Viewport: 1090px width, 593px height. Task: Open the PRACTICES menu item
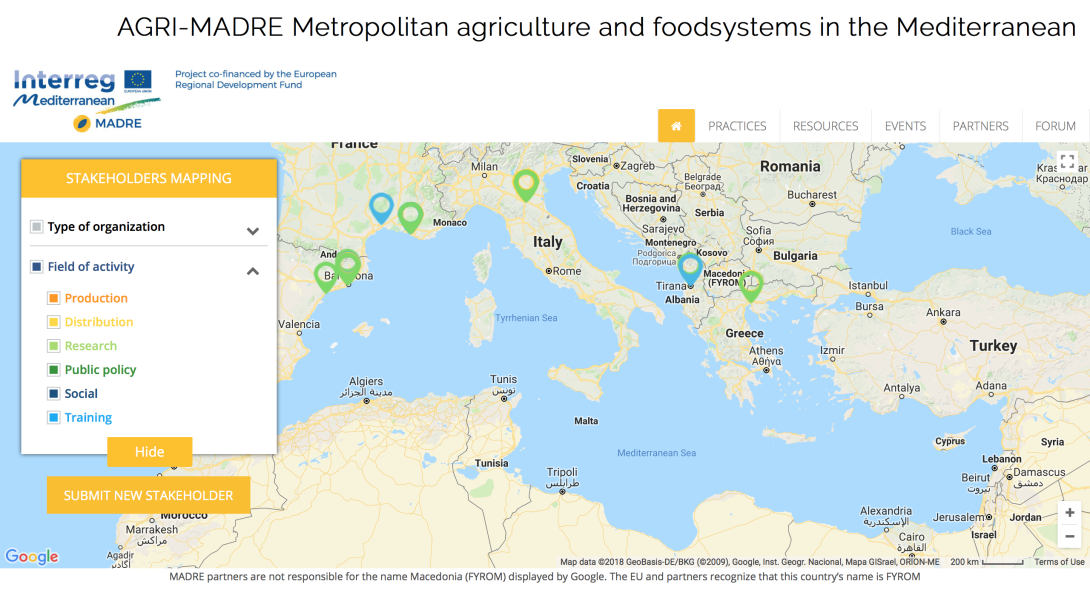pos(737,126)
